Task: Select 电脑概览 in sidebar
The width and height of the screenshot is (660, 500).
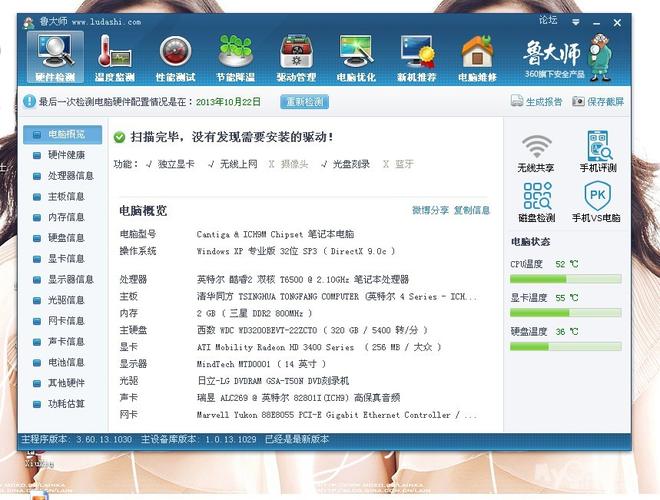Action: pyautogui.click(x=62, y=135)
